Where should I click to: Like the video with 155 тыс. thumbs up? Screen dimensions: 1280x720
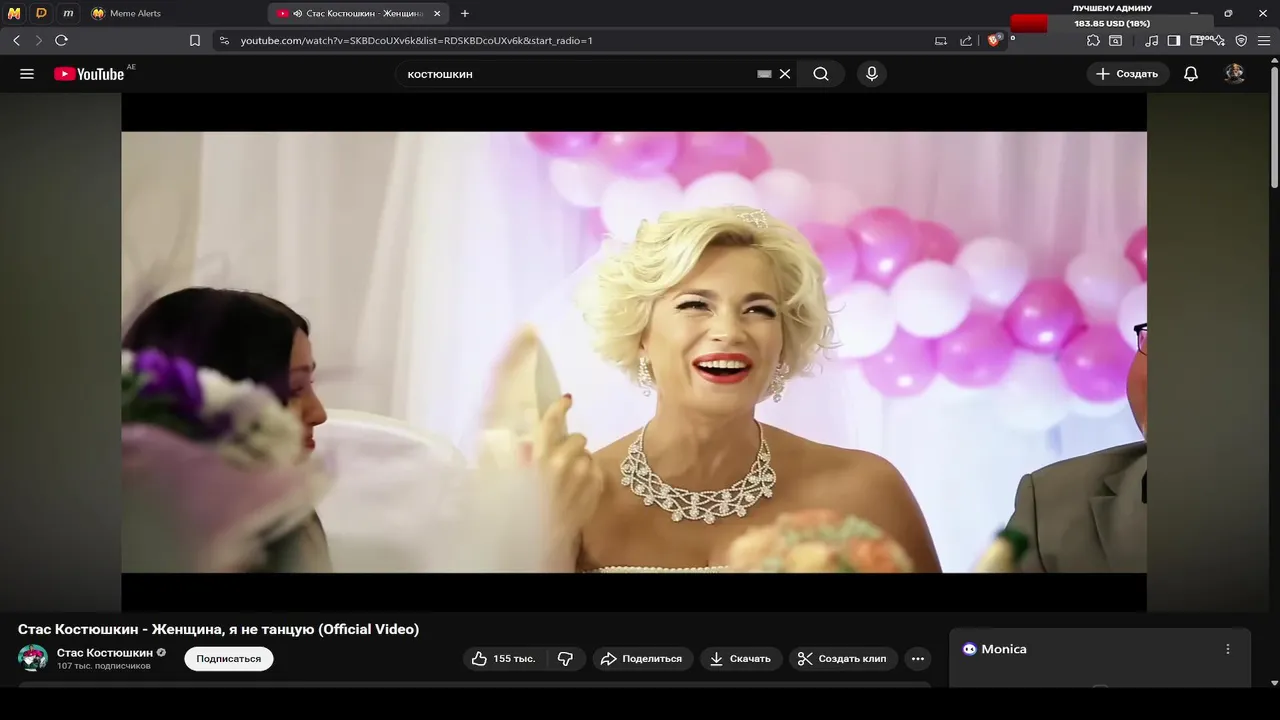tap(505, 659)
